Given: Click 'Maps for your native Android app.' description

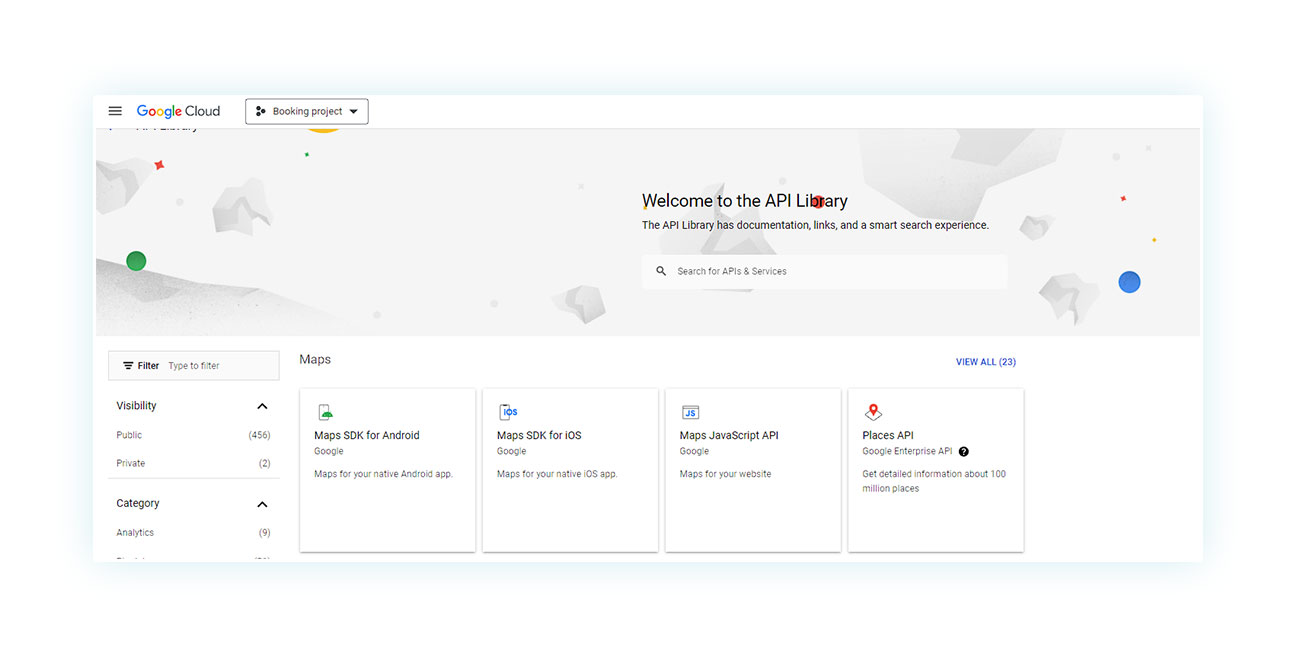Looking at the screenshot, I should 384,474.
